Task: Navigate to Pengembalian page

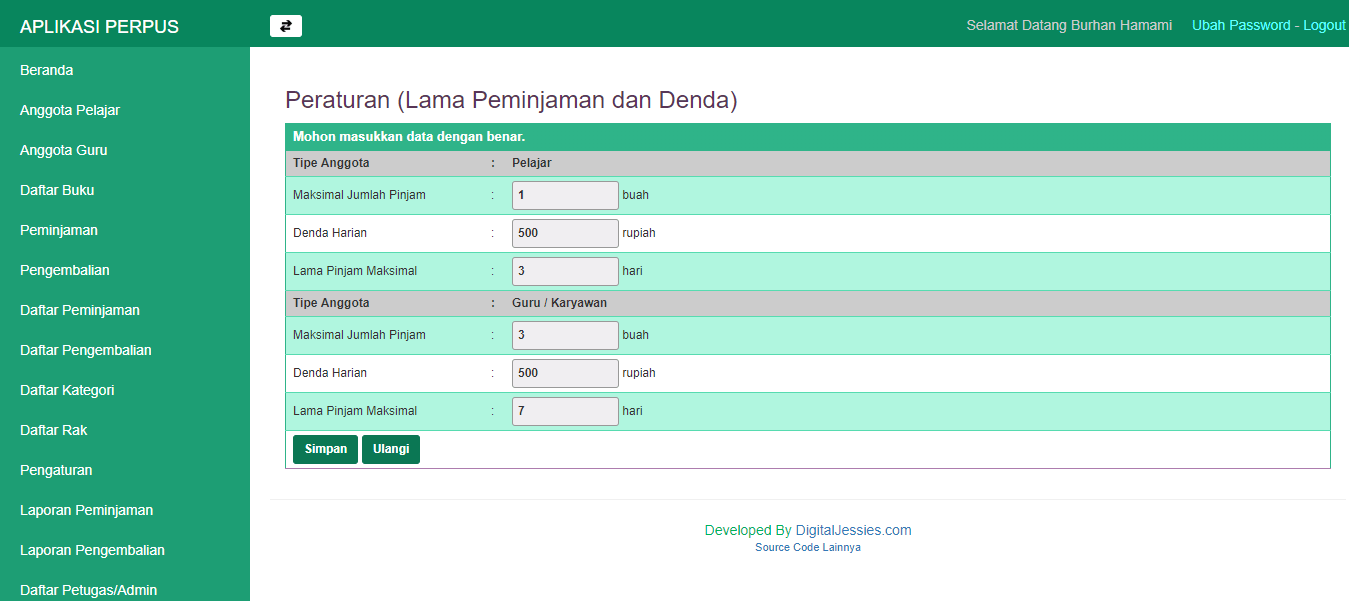Action: point(65,270)
